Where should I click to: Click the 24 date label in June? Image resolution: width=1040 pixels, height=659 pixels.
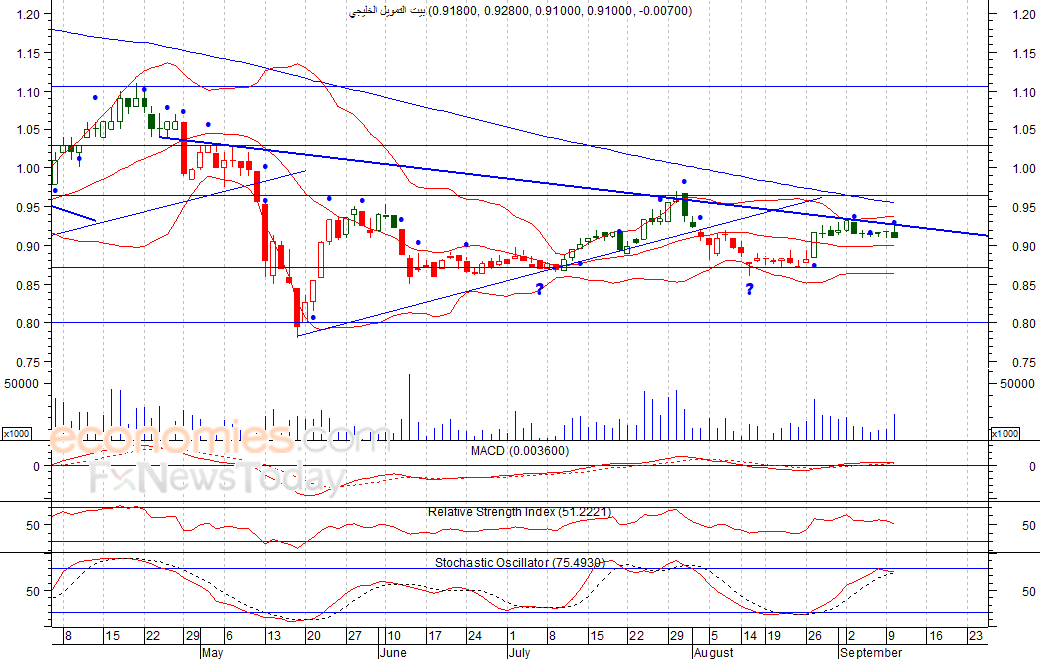[474, 636]
